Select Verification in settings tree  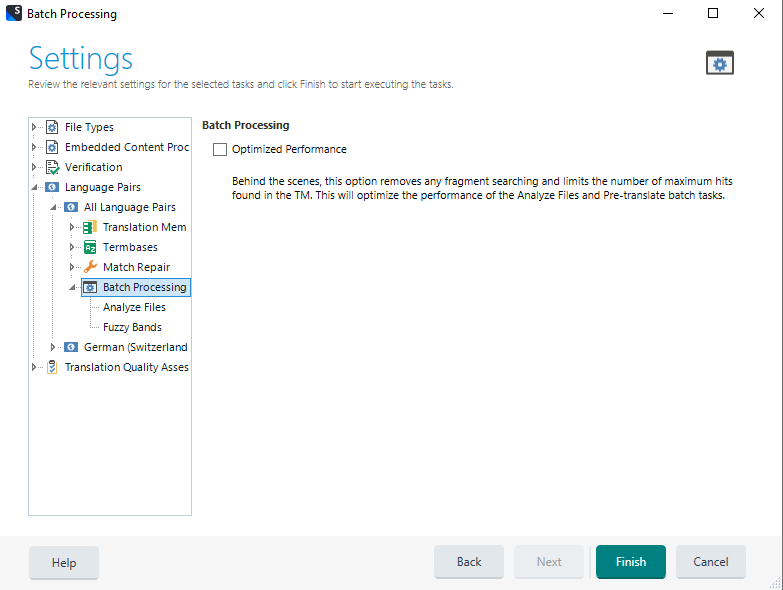[x=93, y=167]
